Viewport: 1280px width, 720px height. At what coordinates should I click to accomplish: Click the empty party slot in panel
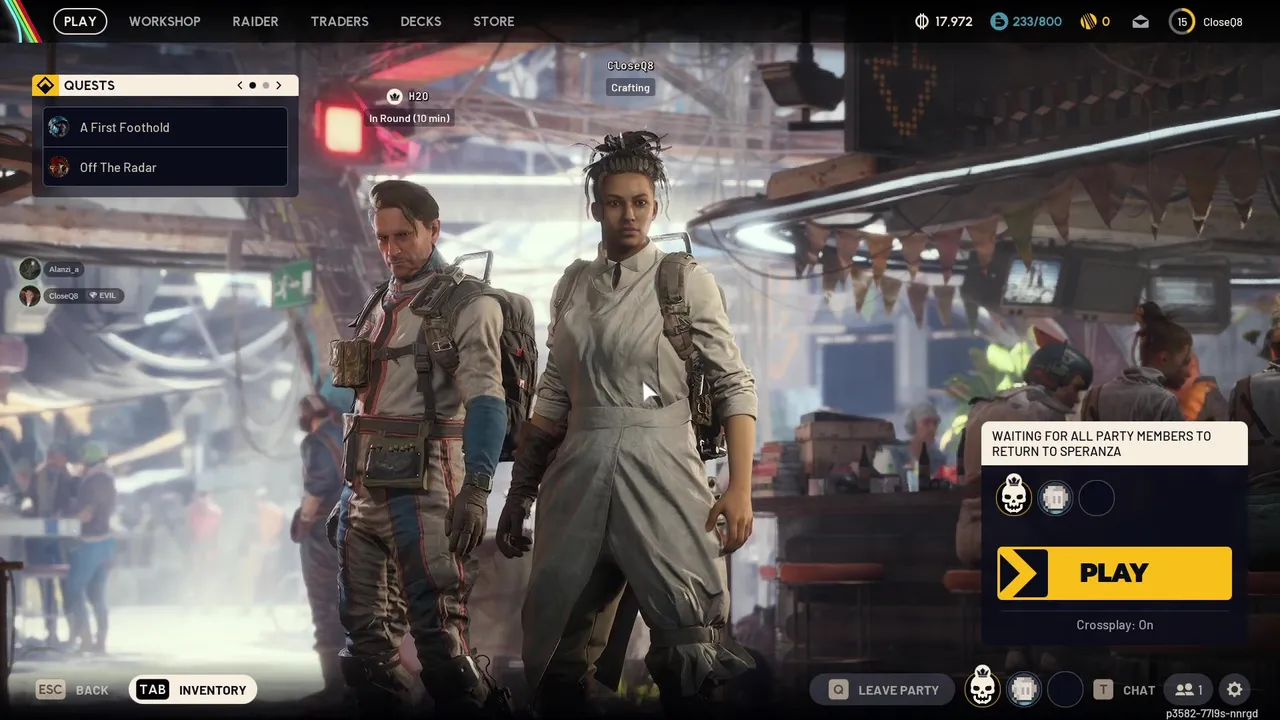tap(1097, 498)
